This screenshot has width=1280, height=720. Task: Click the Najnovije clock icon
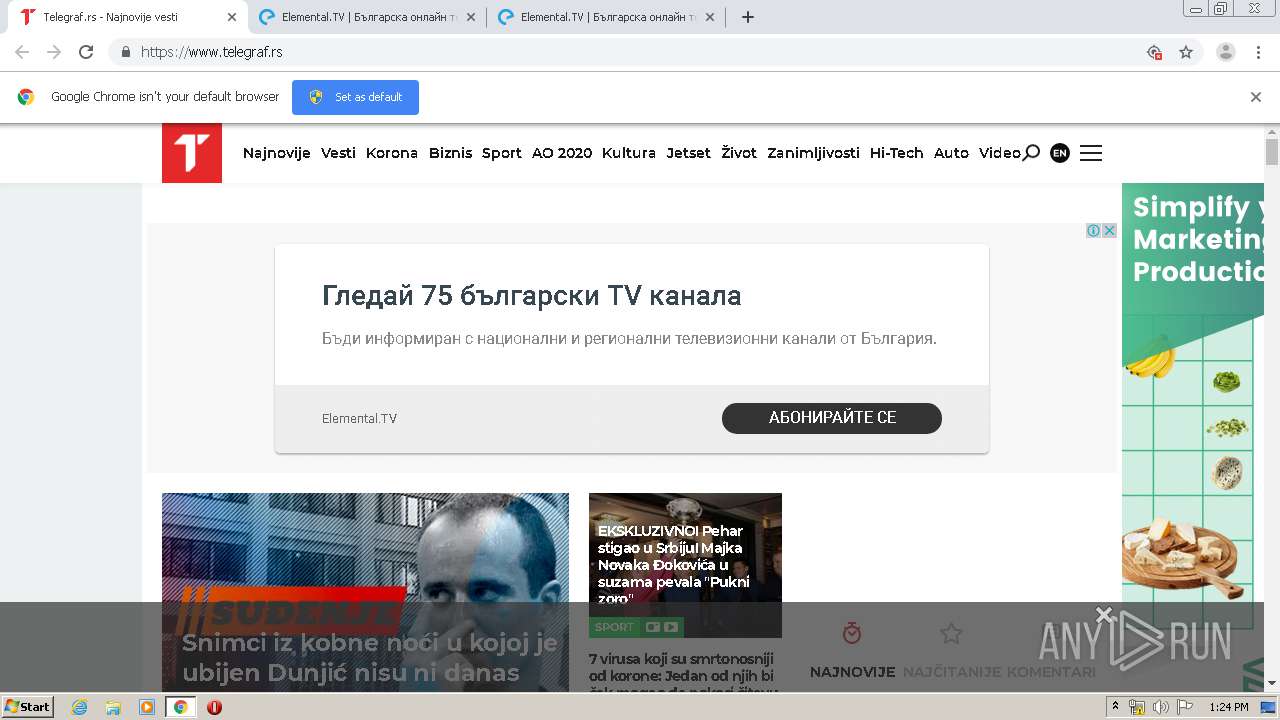pyautogui.click(x=852, y=633)
